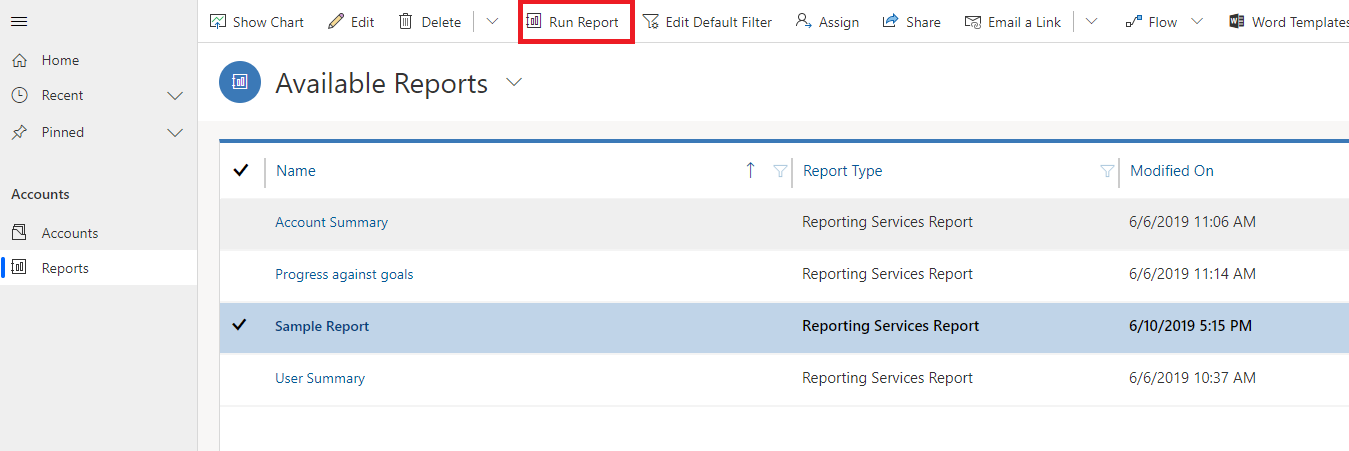This screenshot has width=1349, height=451.
Task: Go to Accounts in sidebar
Action: [x=69, y=233]
